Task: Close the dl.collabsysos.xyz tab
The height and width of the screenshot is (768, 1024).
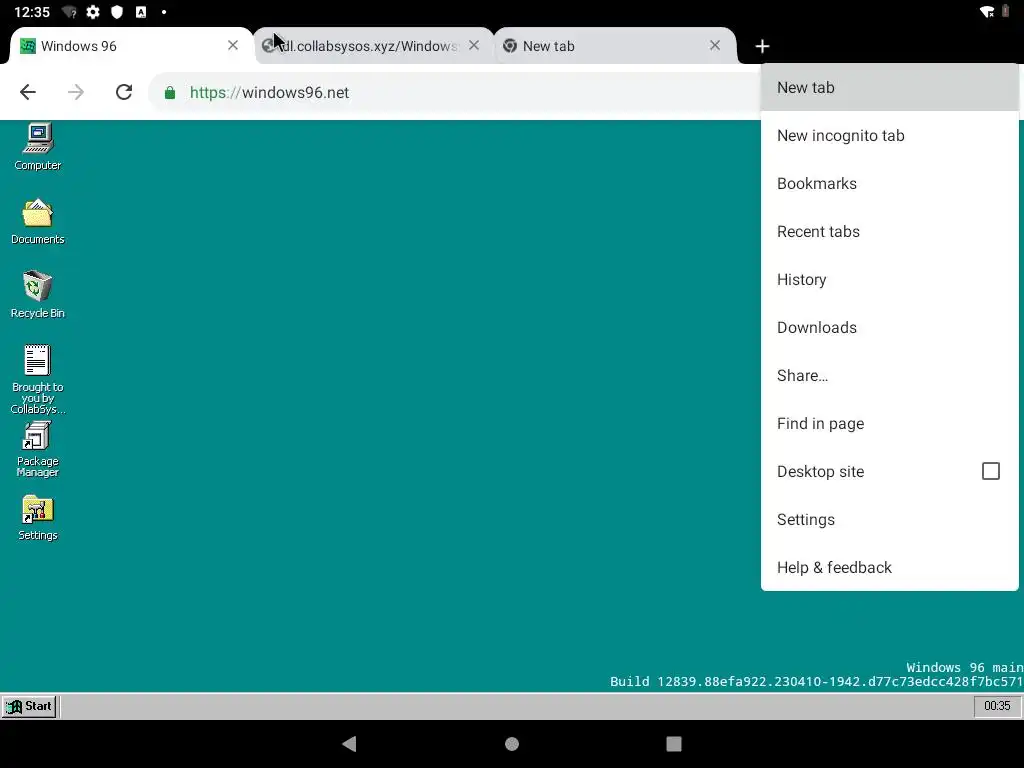Action: click(474, 45)
